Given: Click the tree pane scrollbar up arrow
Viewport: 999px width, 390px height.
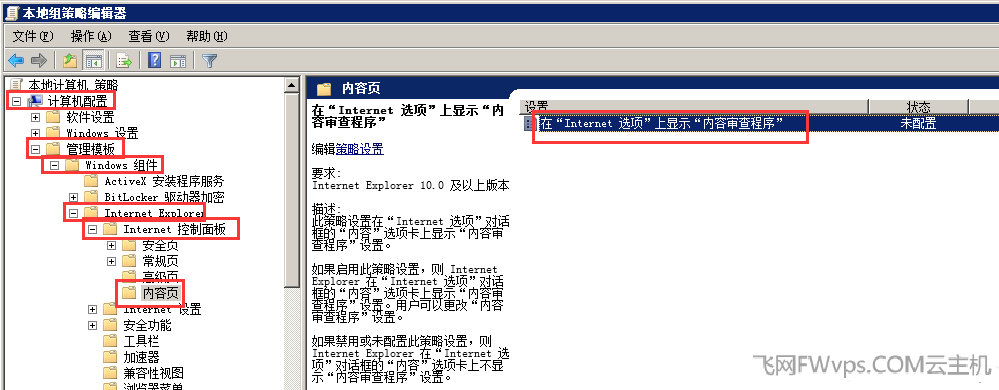Looking at the screenshot, I should pyautogui.click(x=292, y=85).
